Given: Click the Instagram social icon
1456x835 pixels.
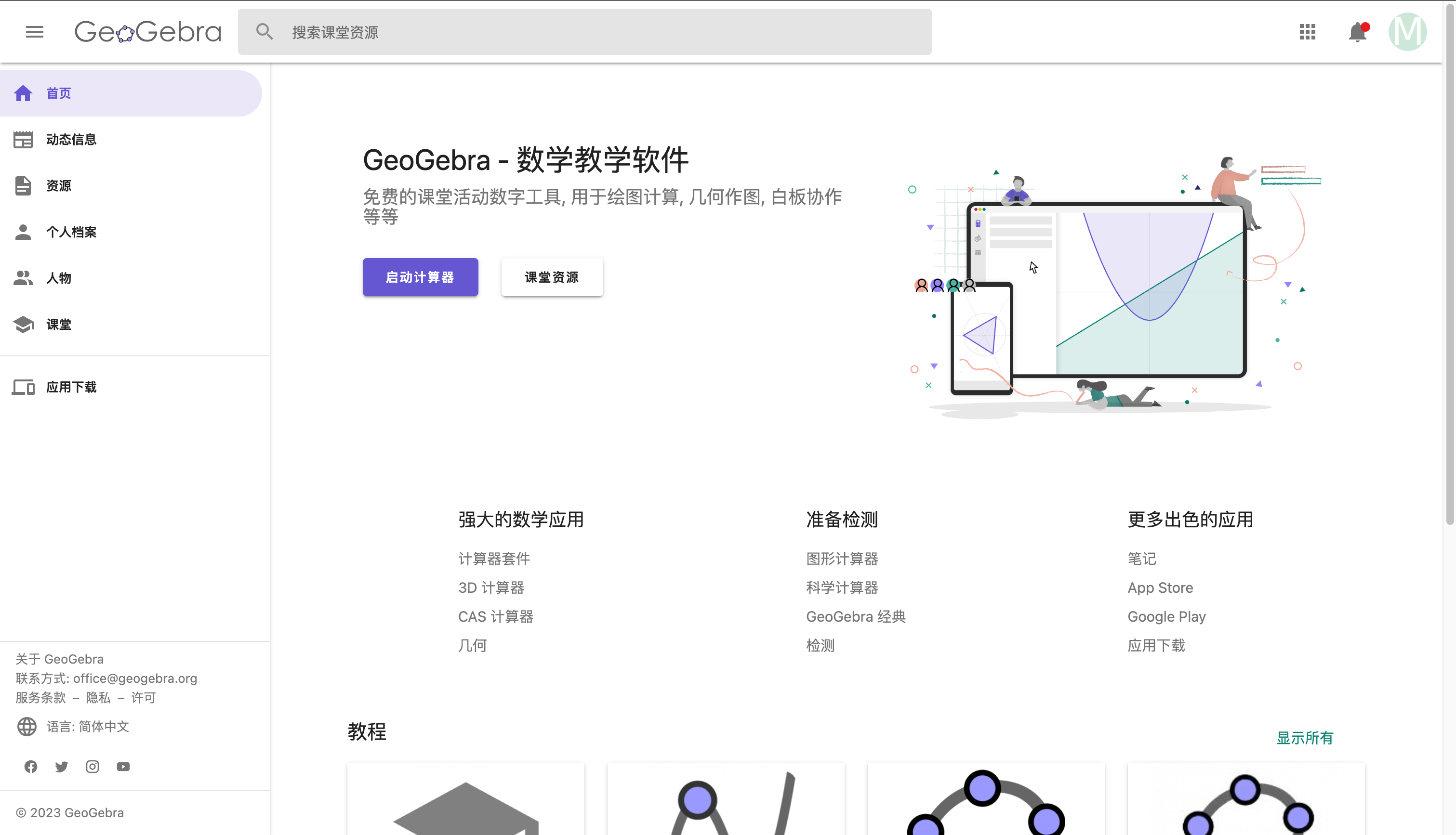Looking at the screenshot, I should (x=92, y=766).
